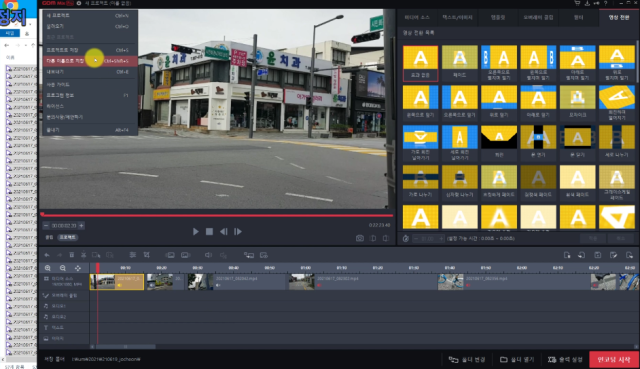Choose 끝내기 at the menu bottom

click(x=90, y=130)
